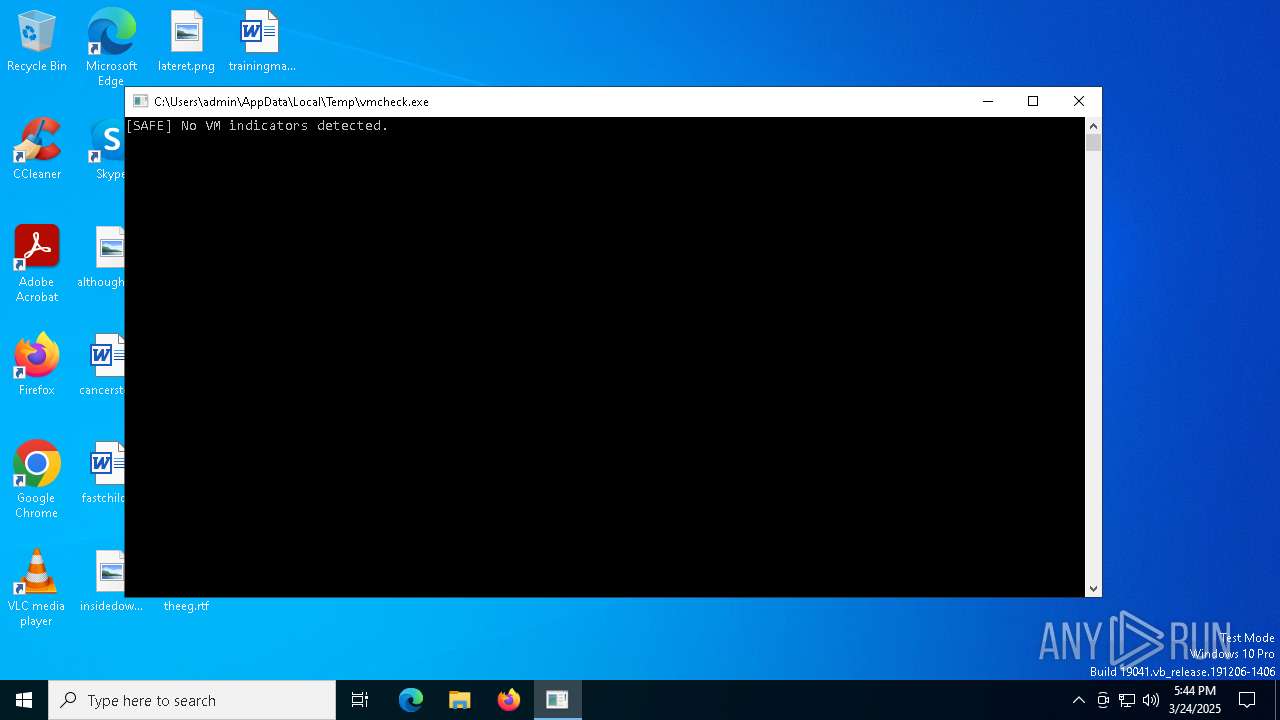
Task: Select the trainingma... Word document on desktop
Action: coord(261,41)
